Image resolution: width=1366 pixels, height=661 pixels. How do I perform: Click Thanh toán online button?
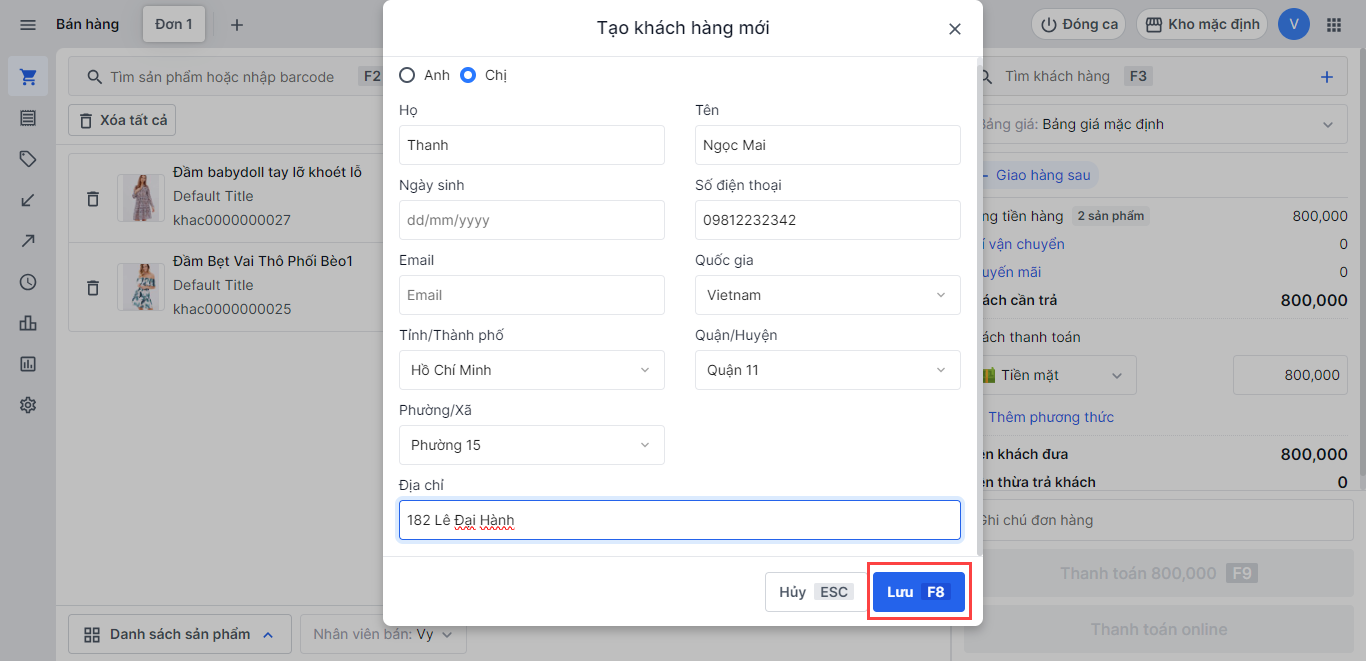coord(1158,629)
